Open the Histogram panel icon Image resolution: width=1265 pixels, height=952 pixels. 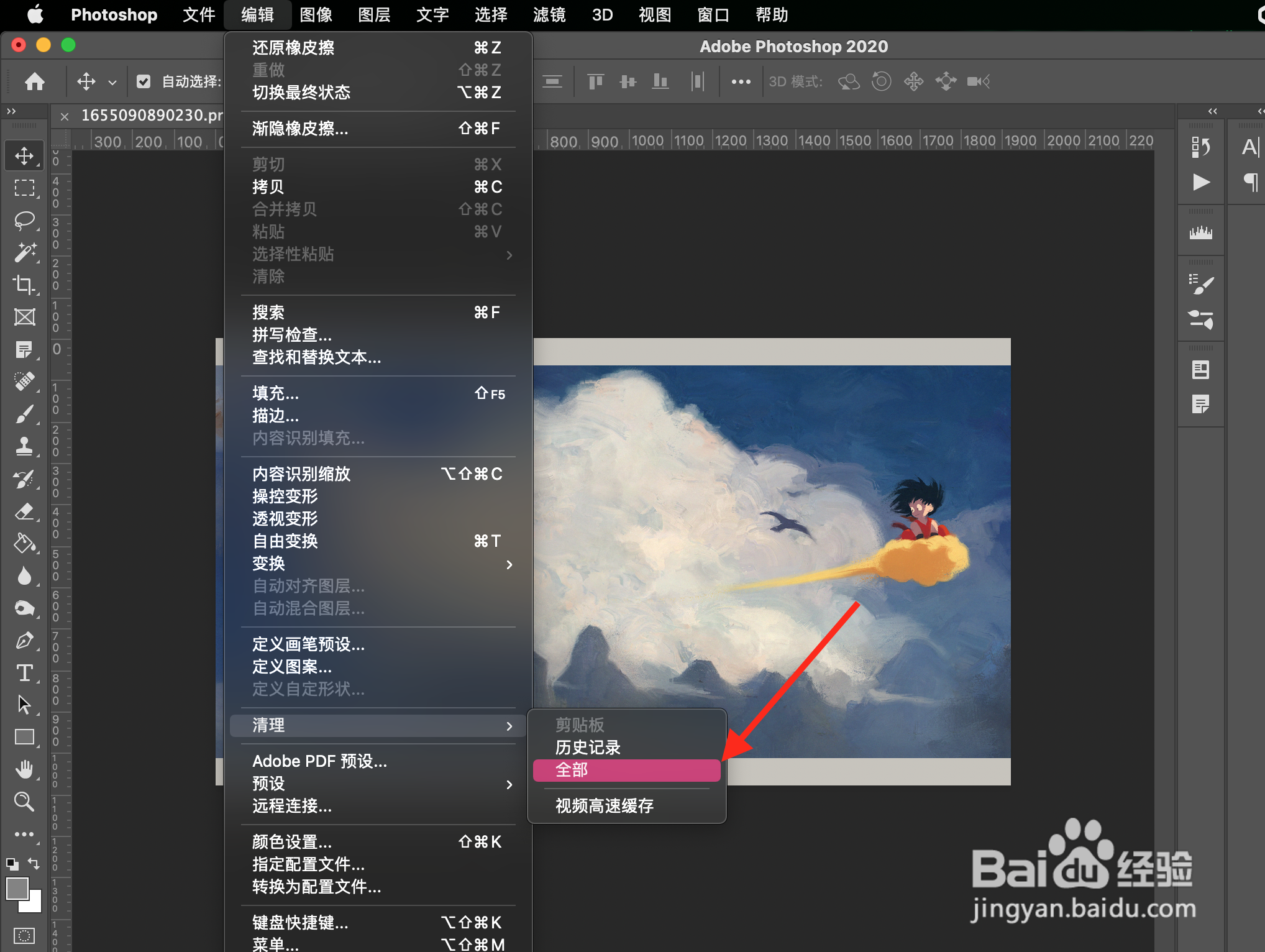point(1200,233)
